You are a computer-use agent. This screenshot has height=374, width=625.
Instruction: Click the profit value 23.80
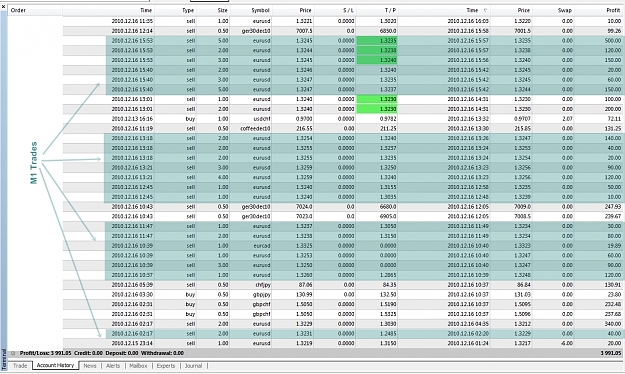pos(614,295)
